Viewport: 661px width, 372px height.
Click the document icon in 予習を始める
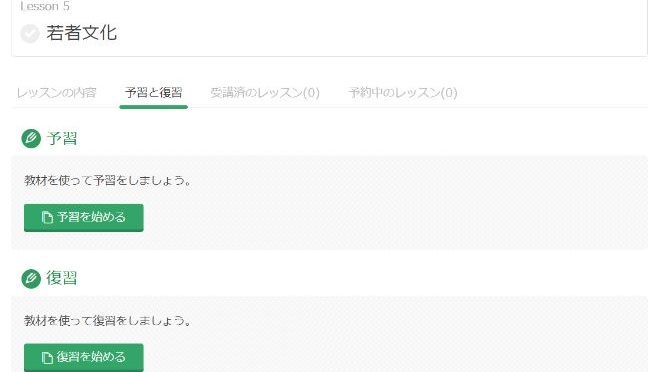(x=47, y=217)
